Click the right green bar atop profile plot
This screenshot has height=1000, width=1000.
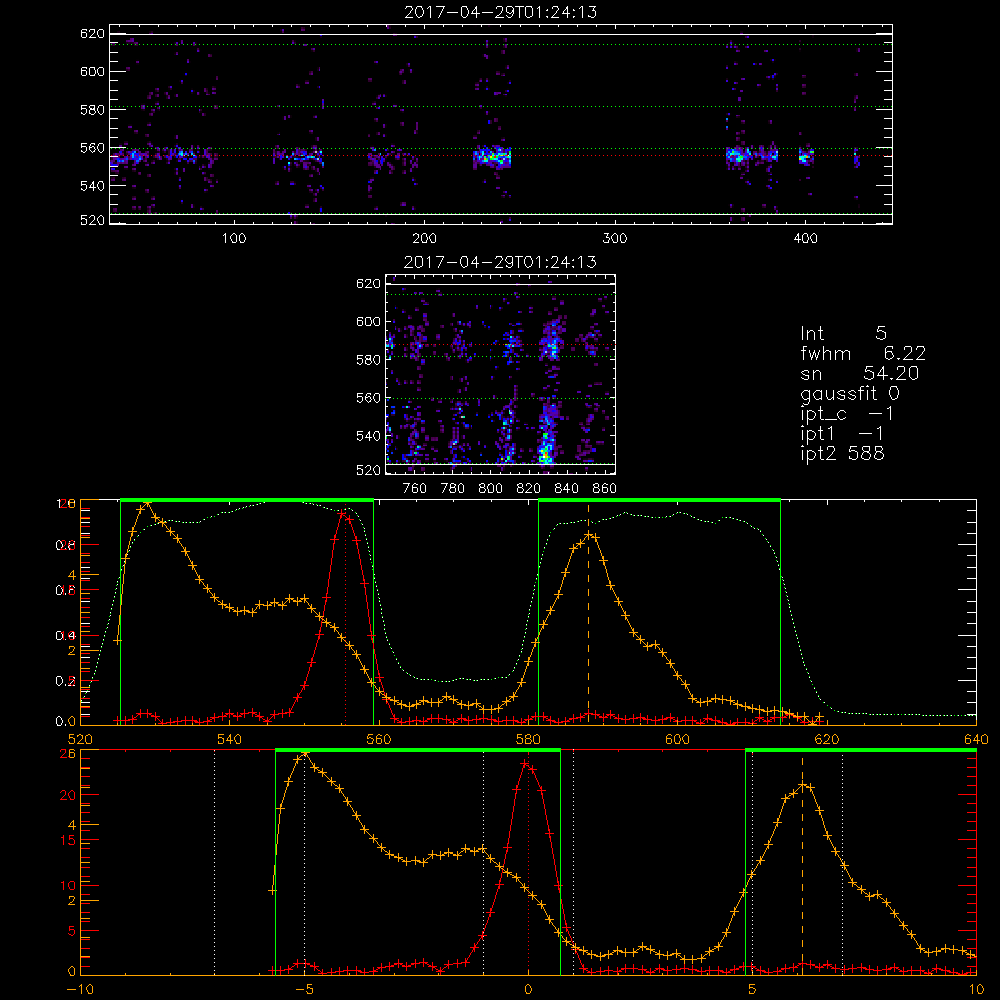659,500
